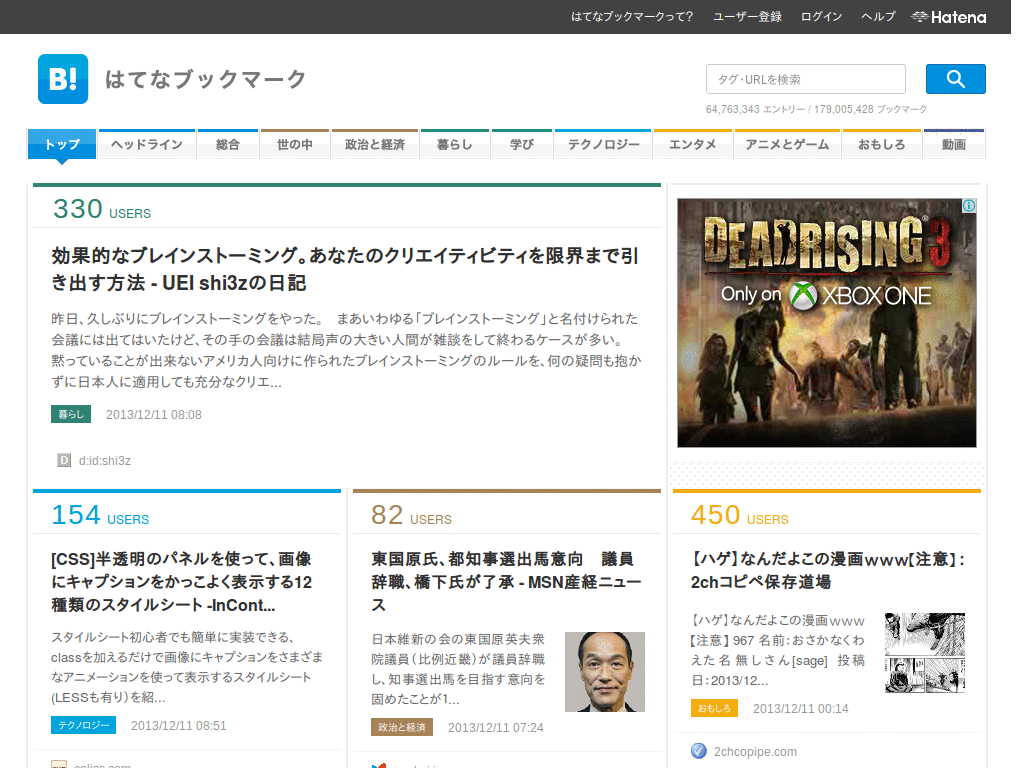This screenshot has height=768, width=1024.
Task: Click the Dead Rising 3 advertisement banner
Action: 827,323
